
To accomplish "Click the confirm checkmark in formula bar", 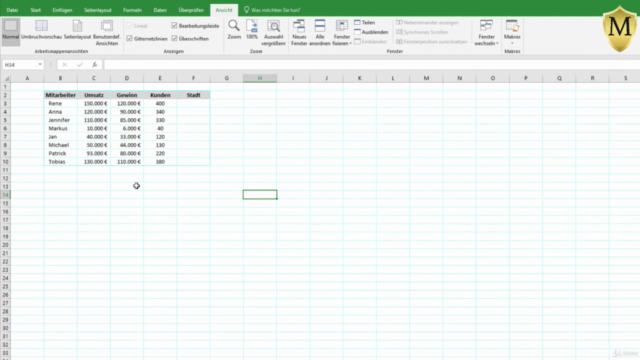I will (x=80, y=64).
